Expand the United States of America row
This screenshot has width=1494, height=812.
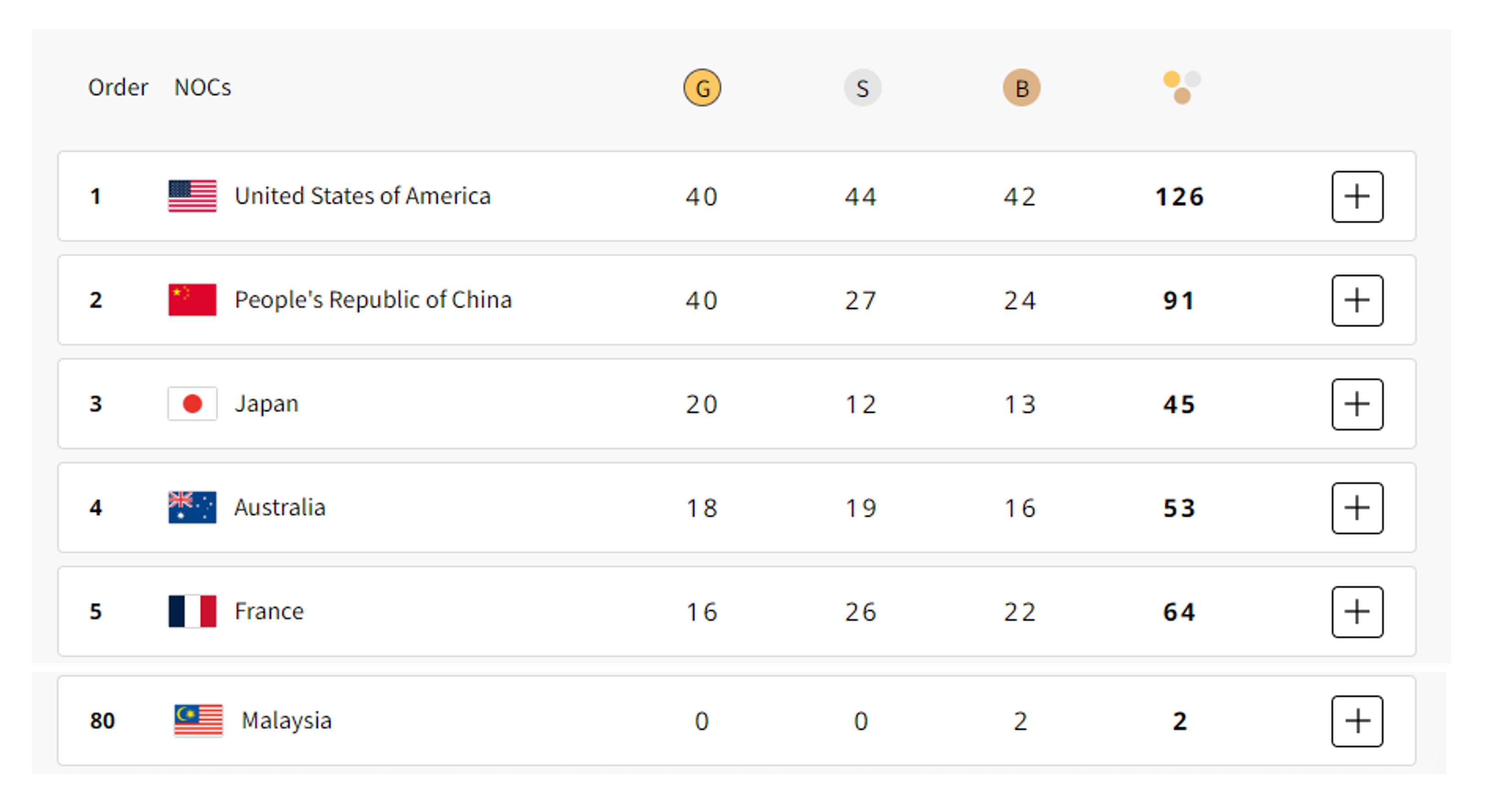1357,197
